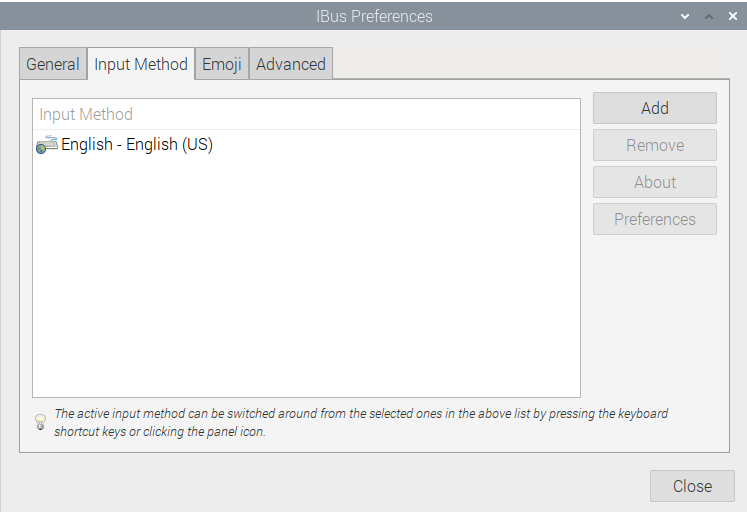Click the Close button at bottom right
Image resolution: width=747 pixels, height=514 pixels.
(692, 486)
